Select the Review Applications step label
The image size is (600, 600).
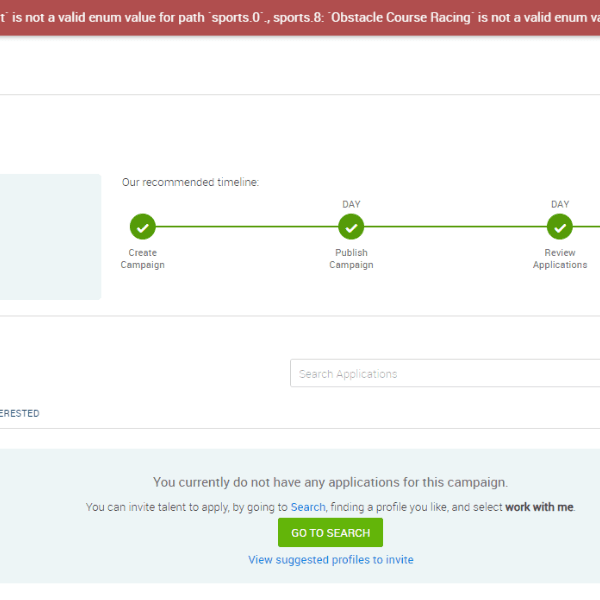point(560,259)
